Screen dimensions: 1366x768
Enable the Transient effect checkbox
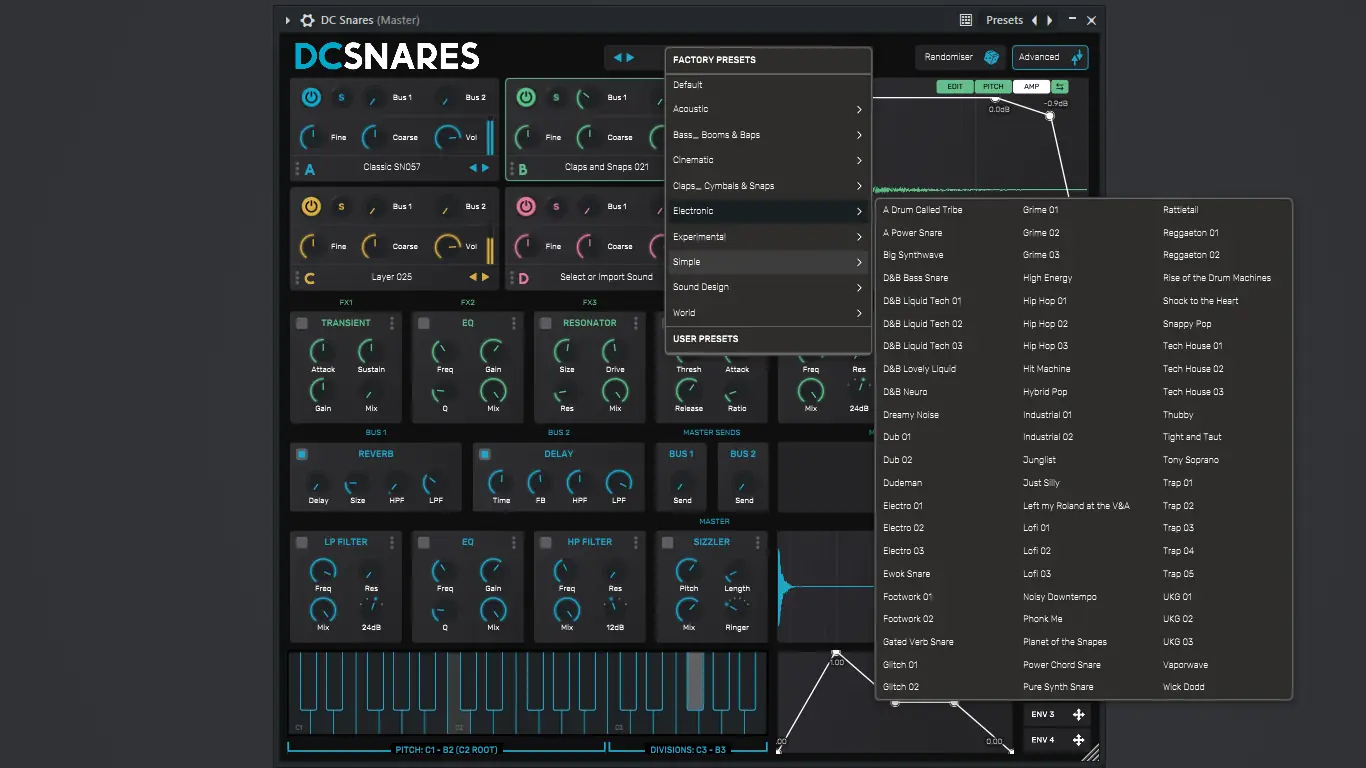click(x=301, y=323)
